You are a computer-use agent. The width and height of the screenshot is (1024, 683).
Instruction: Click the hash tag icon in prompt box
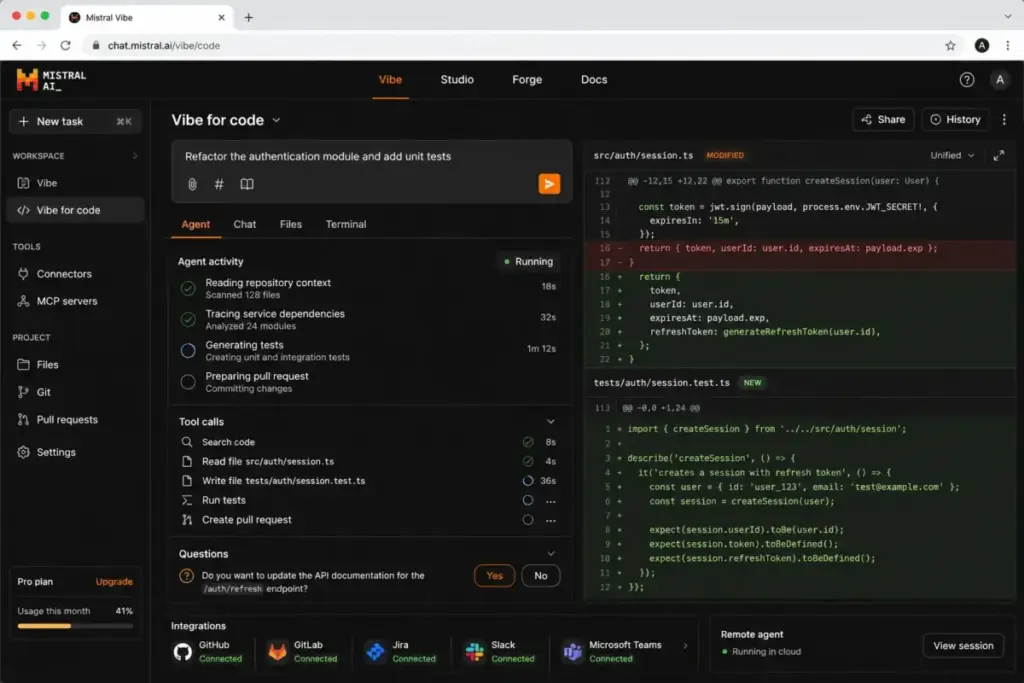pos(219,184)
